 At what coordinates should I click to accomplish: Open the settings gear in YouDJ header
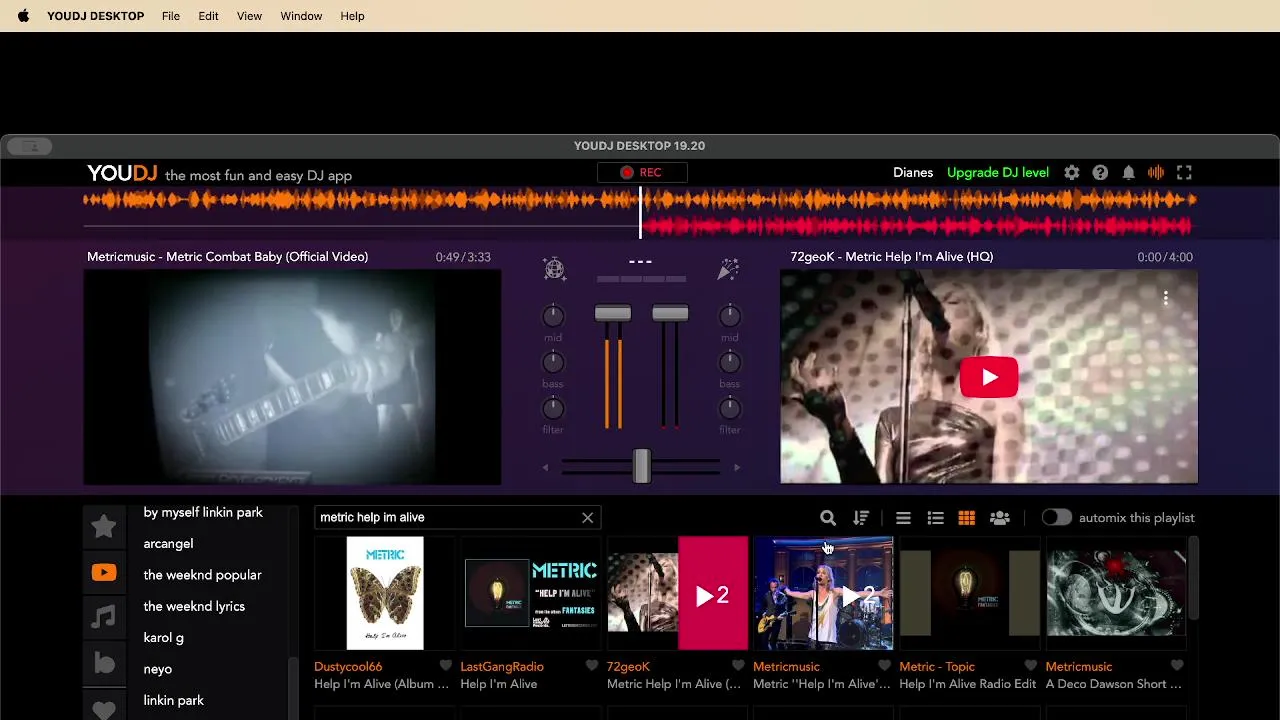coord(1072,173)
